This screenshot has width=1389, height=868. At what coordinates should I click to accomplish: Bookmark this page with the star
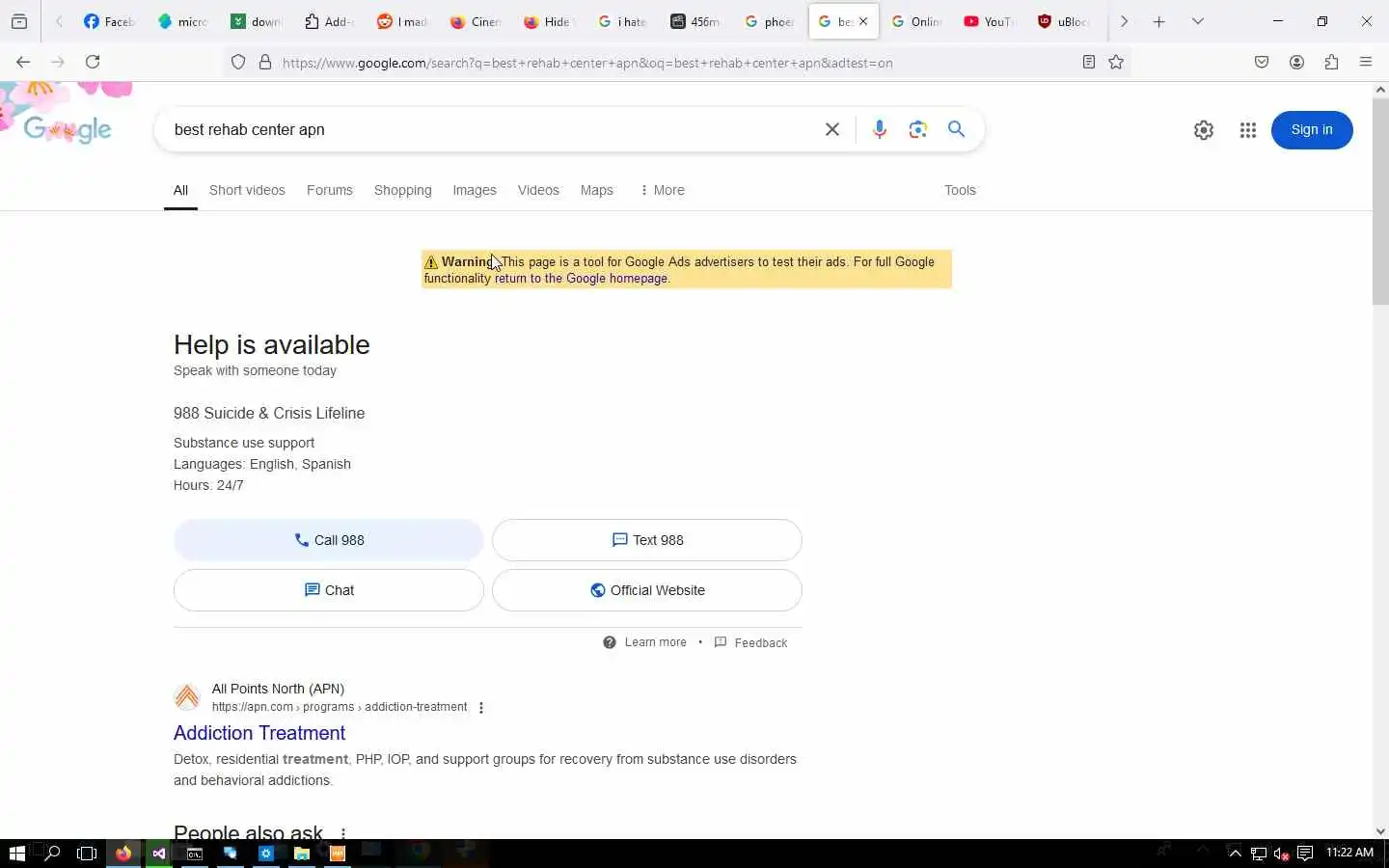pos(1116,62)
